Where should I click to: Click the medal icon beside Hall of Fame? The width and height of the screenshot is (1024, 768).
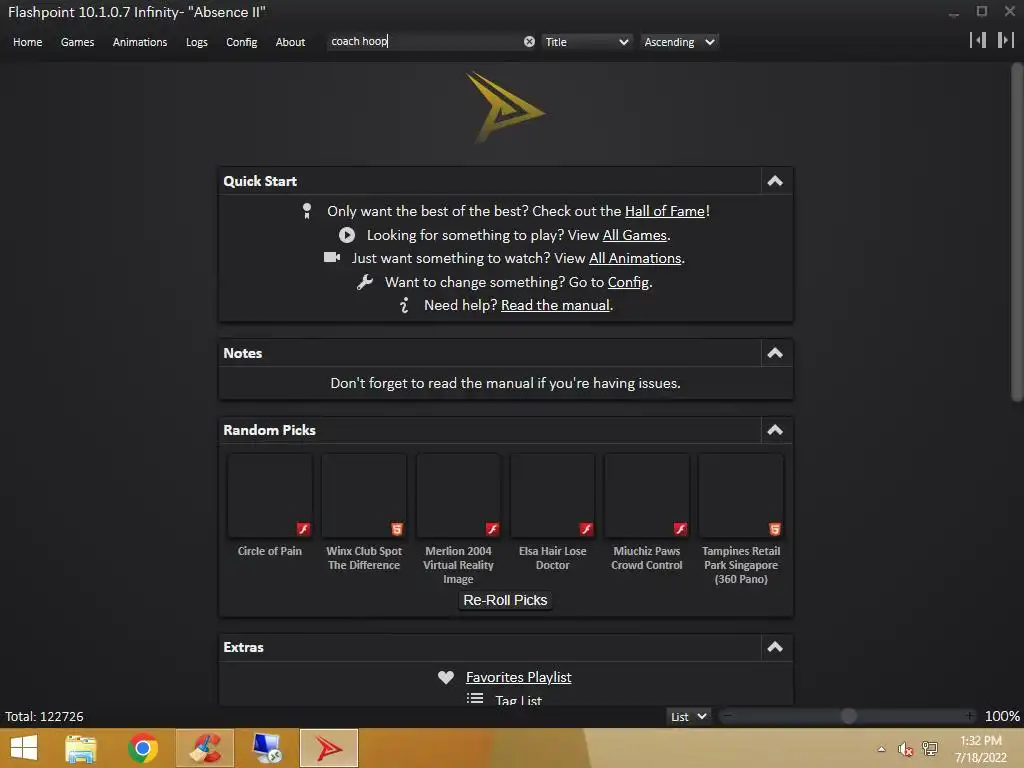coord(306,211)
